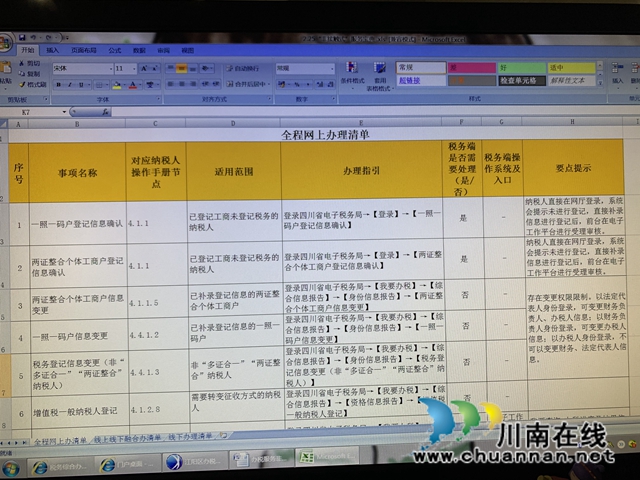Click the increase indent icon
Image resolution: width=640 pixels, height=480 pixels.
tap(216, 84)
